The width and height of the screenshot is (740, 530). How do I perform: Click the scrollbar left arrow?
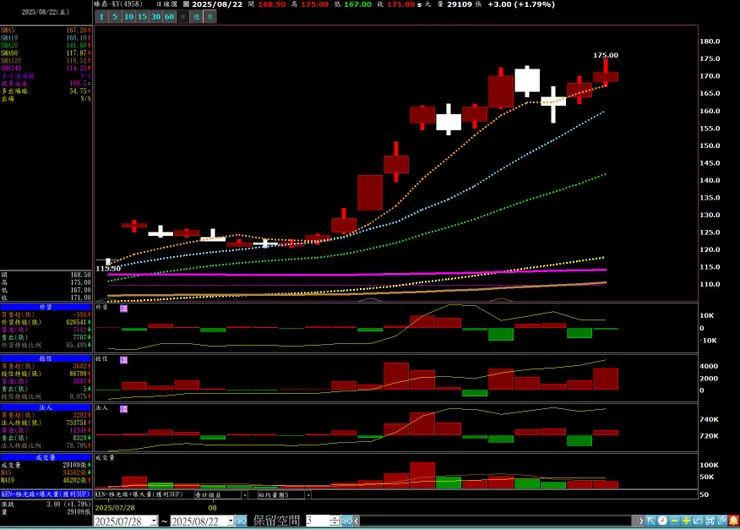[357, 521]
